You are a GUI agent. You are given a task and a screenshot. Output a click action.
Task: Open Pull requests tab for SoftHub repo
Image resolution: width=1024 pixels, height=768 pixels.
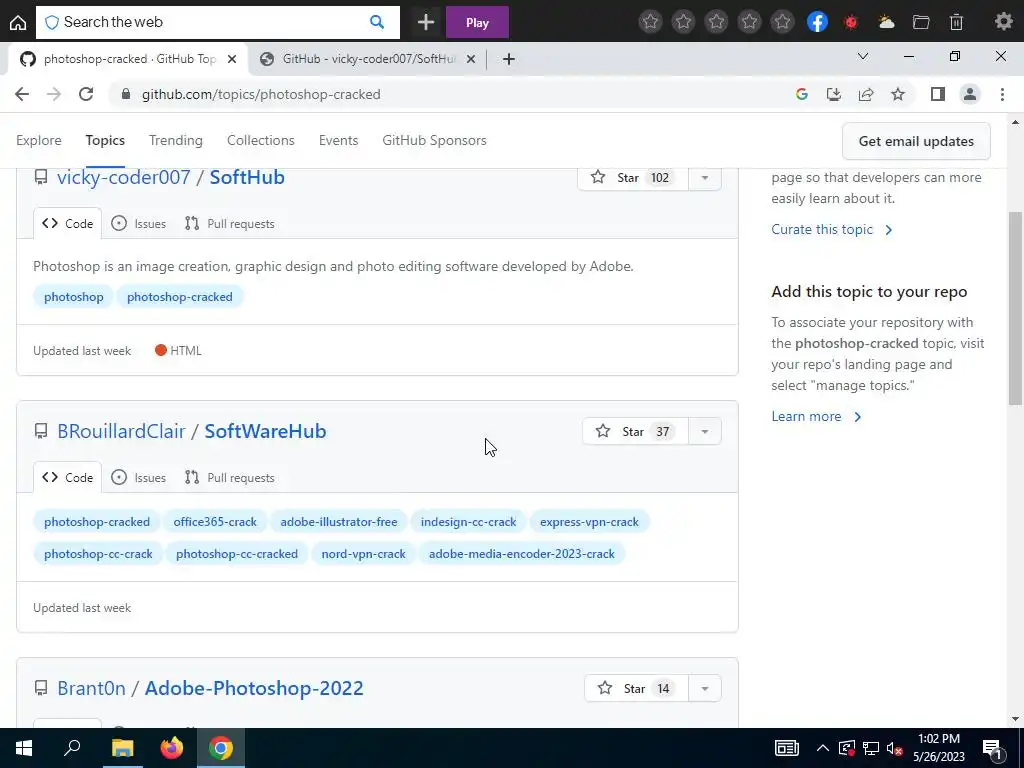[x=229, y=223]
